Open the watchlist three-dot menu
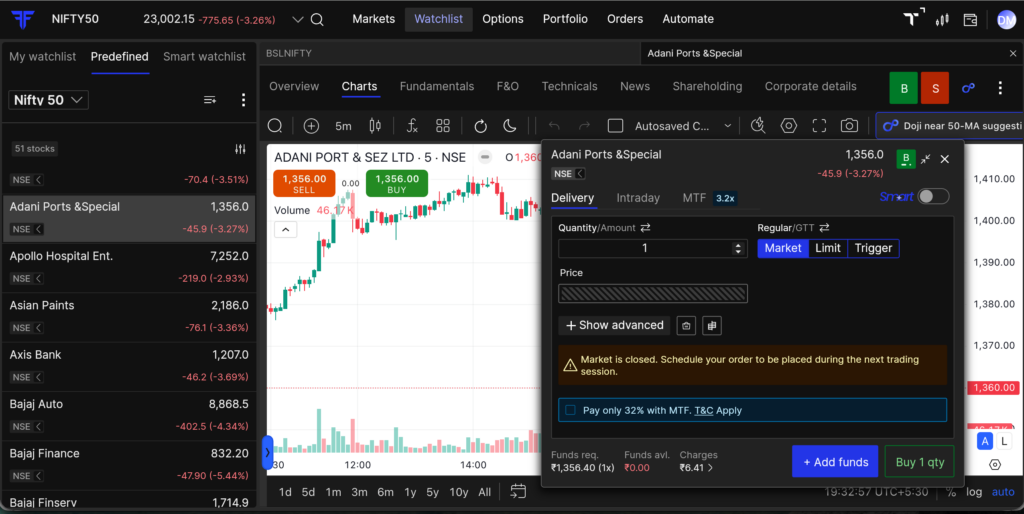Viewport: 1024px width, 514px height. pos(244,99)
